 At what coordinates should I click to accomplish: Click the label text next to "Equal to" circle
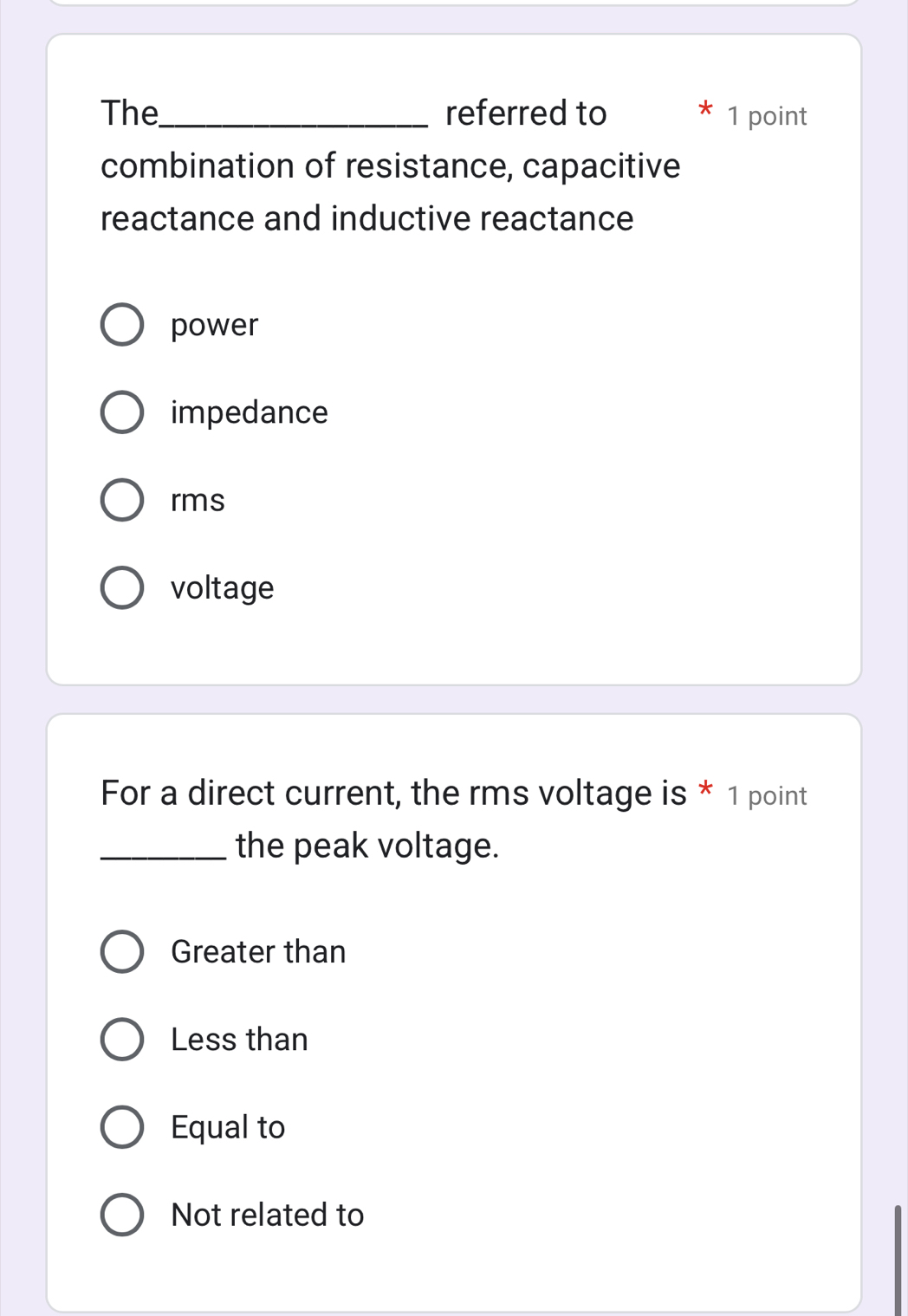click(x=227, y=1127)
